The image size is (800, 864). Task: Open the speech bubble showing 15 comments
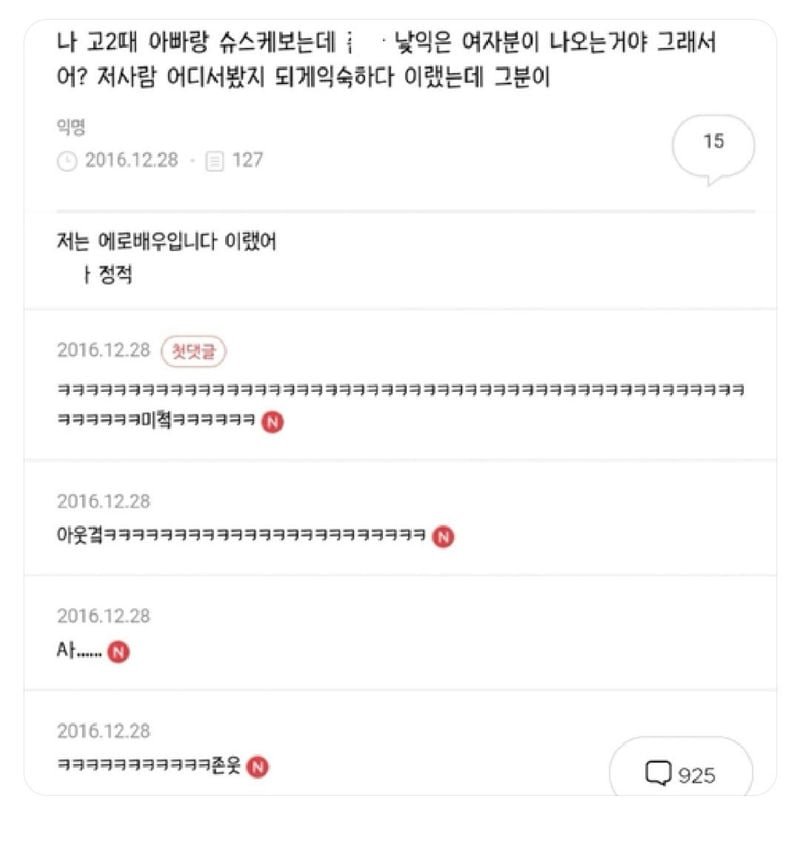[x=713, y=144]
